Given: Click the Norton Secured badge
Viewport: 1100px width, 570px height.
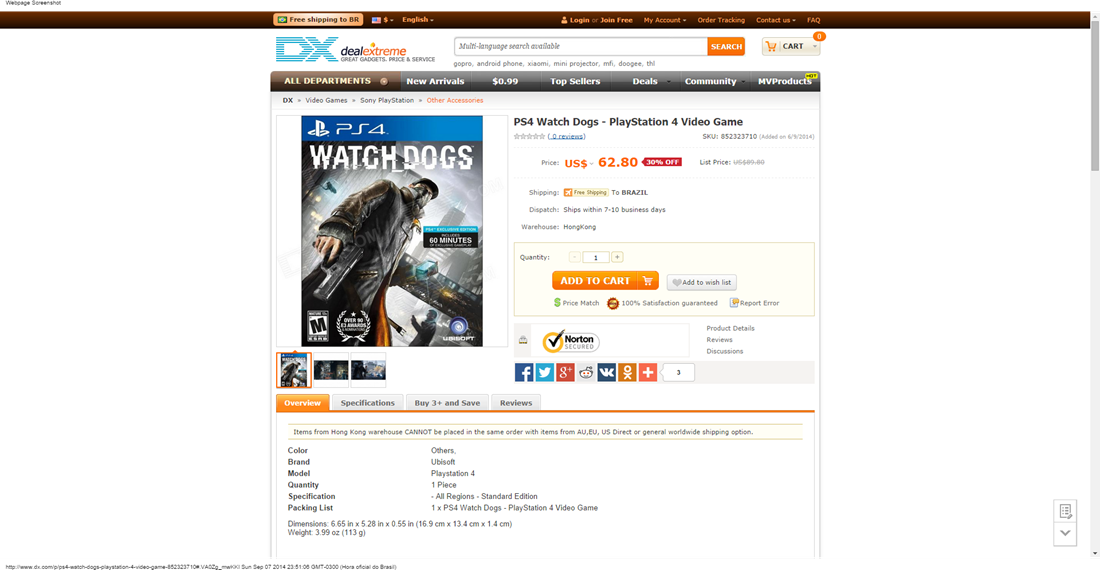Looking at the screenshot, I should (570, 341).
